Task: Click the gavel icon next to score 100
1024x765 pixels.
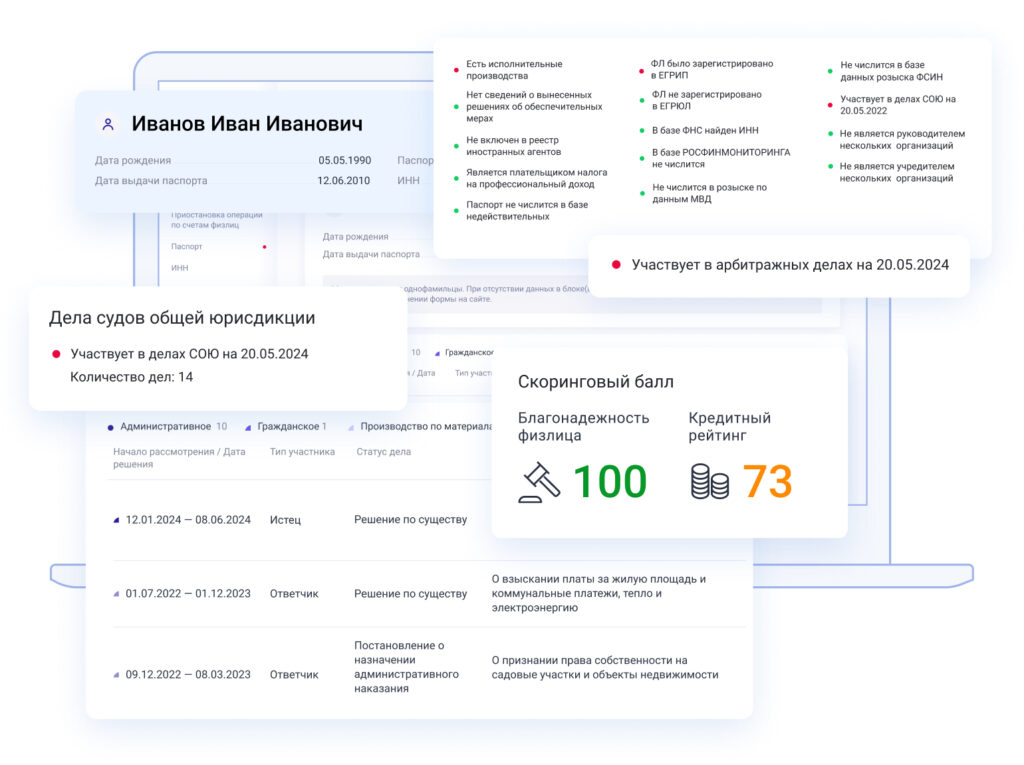Action: [540, 482]
